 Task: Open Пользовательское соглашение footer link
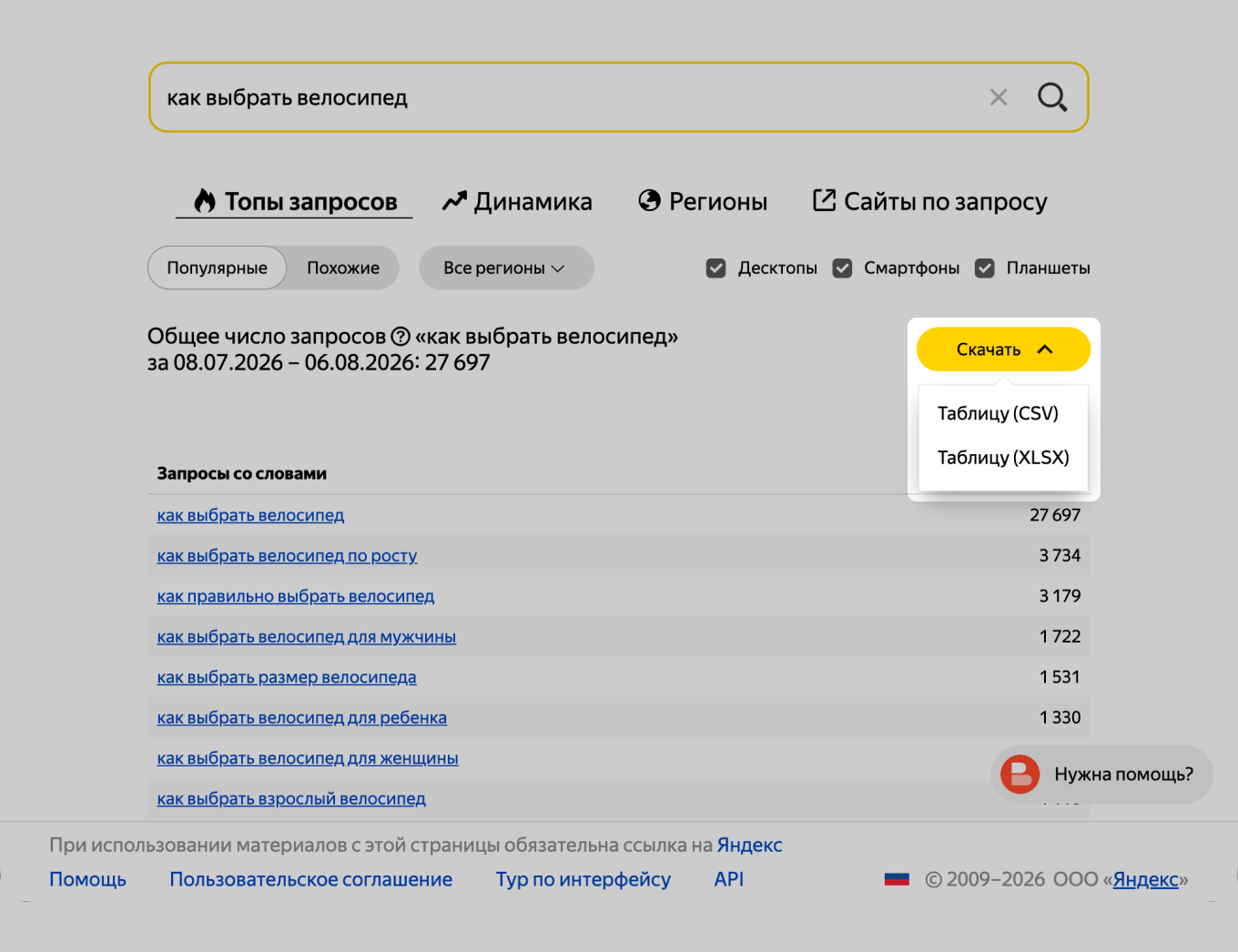point(310,879)
